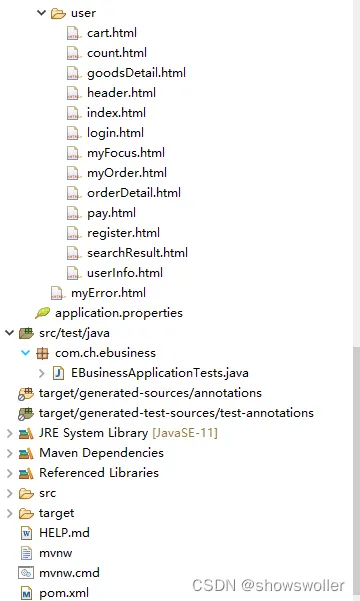Select searchResult.html file
This screenshot has width=360, height=601.
pos(137,253)
